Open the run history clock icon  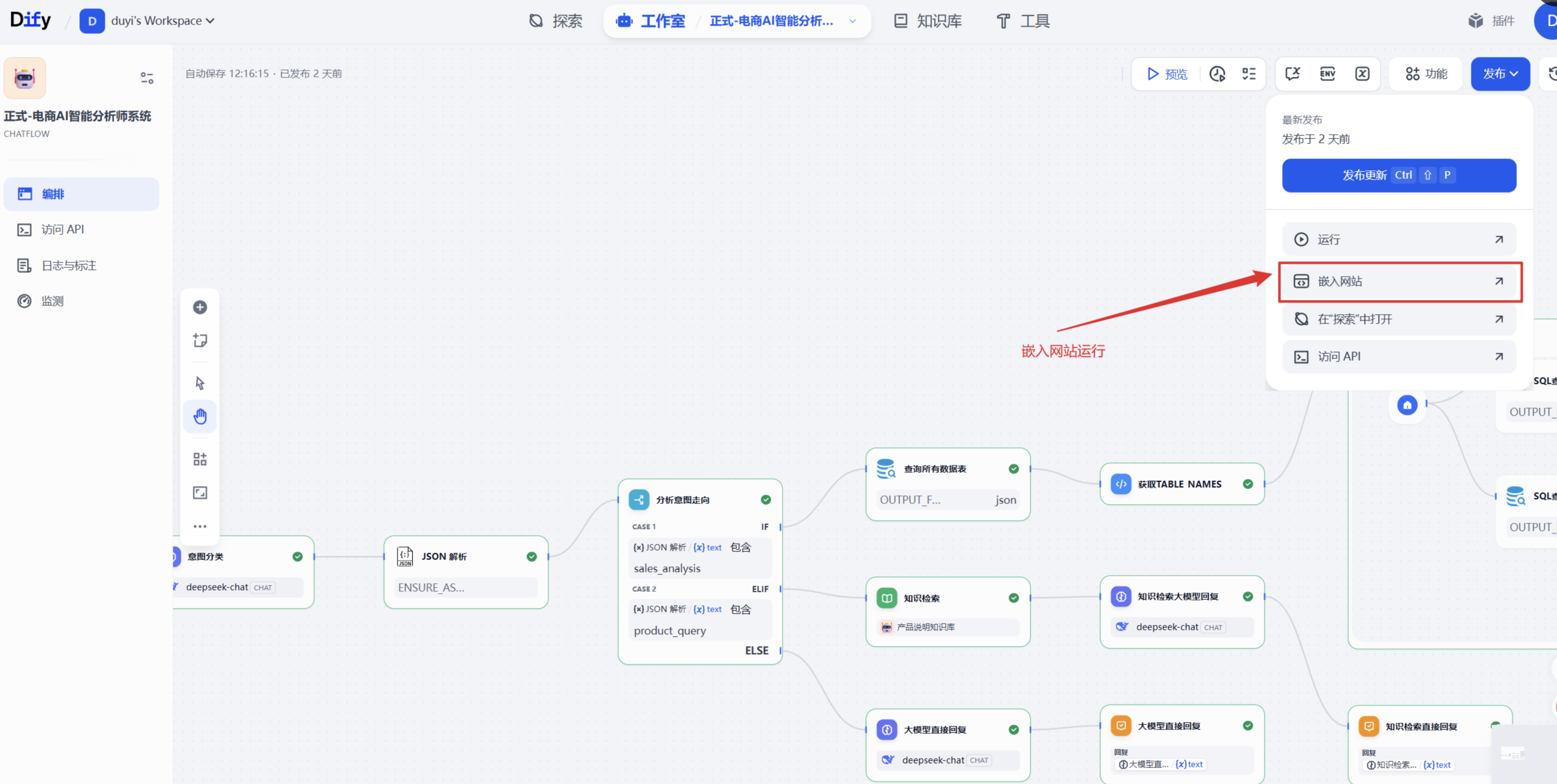(1217, 74)
